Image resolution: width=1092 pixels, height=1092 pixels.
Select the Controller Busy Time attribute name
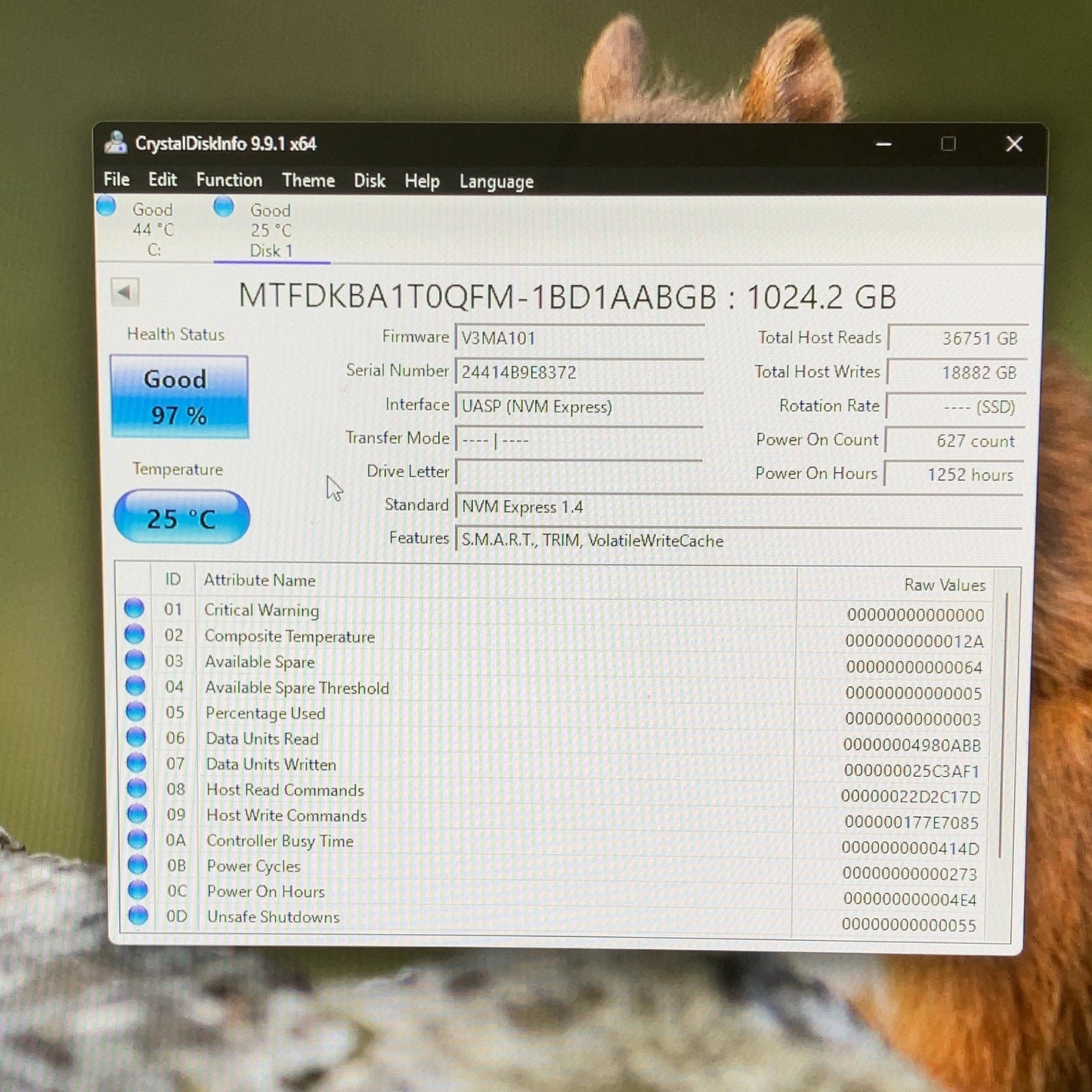280,841
